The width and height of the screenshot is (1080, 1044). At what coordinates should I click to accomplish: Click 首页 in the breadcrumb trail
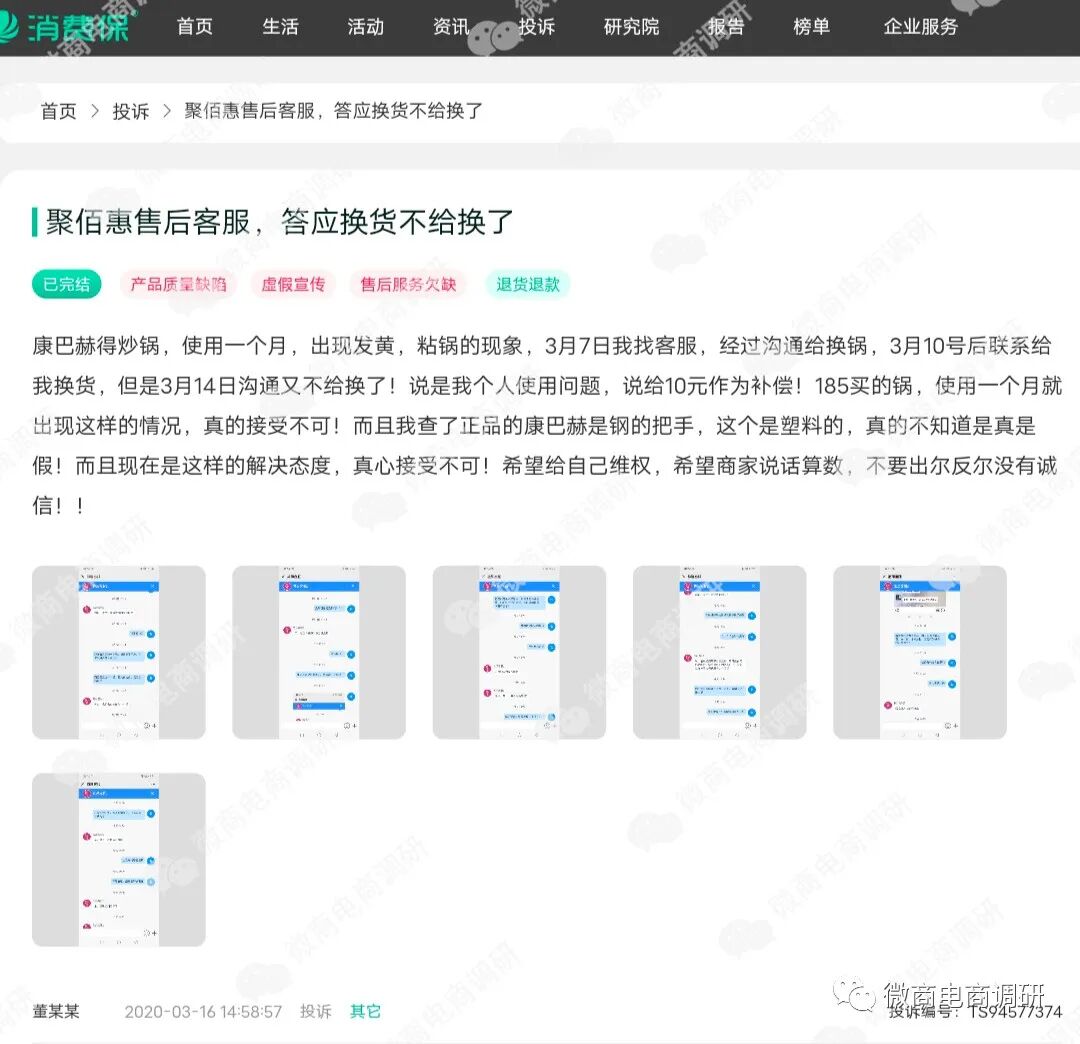point(57,111)
